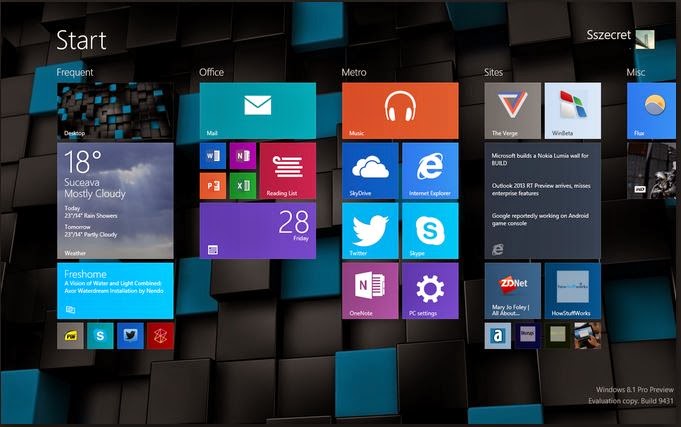
Task: Open The Verge site tile
Action: 512,111
